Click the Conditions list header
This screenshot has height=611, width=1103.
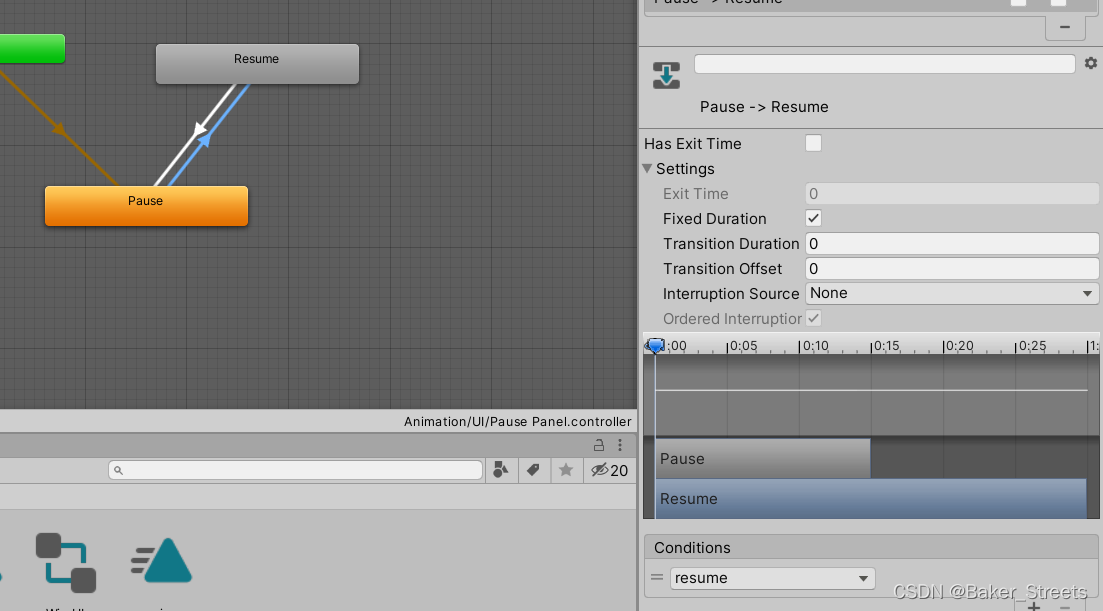(x=871, y=548)
